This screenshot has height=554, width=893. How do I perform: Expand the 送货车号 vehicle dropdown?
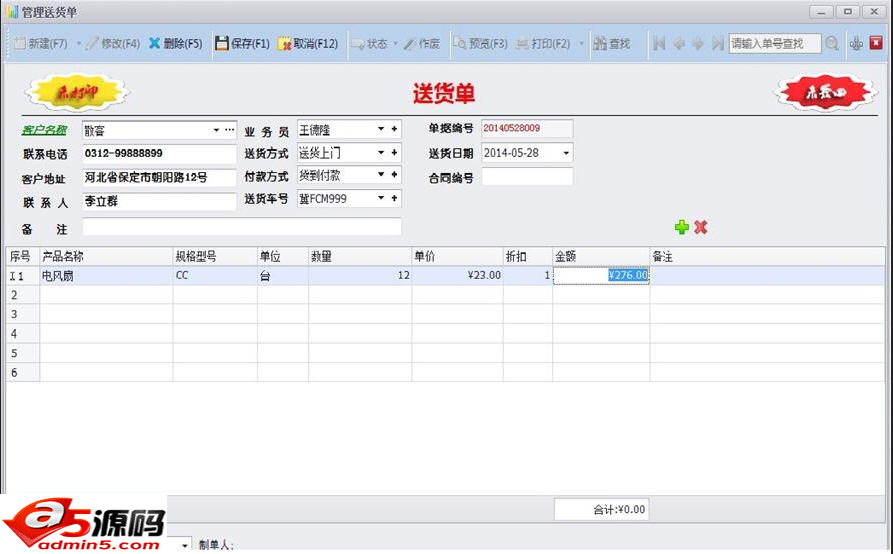point(381,198)
